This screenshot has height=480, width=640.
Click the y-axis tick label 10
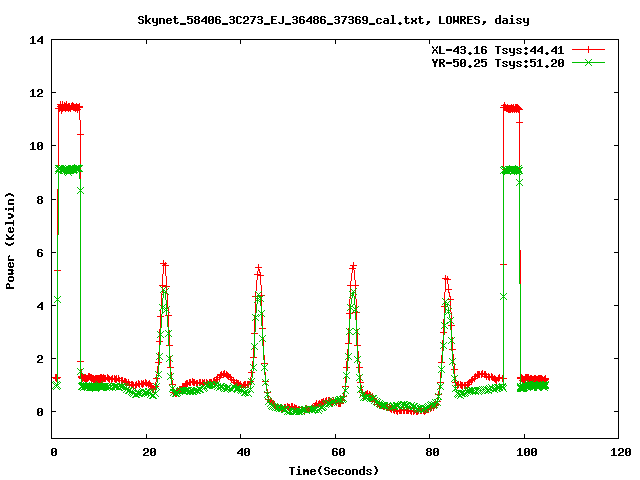tap(37, 146)
